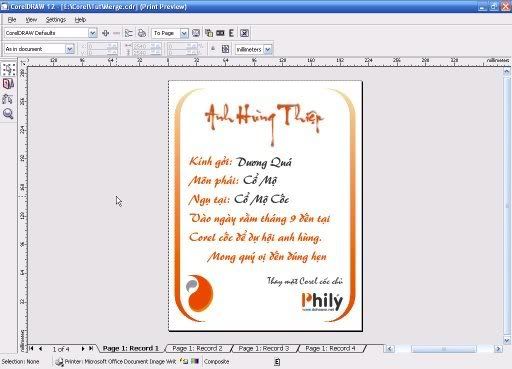
Task: Switch to Page 1: Record 3 tab
Action: (264, 348)
